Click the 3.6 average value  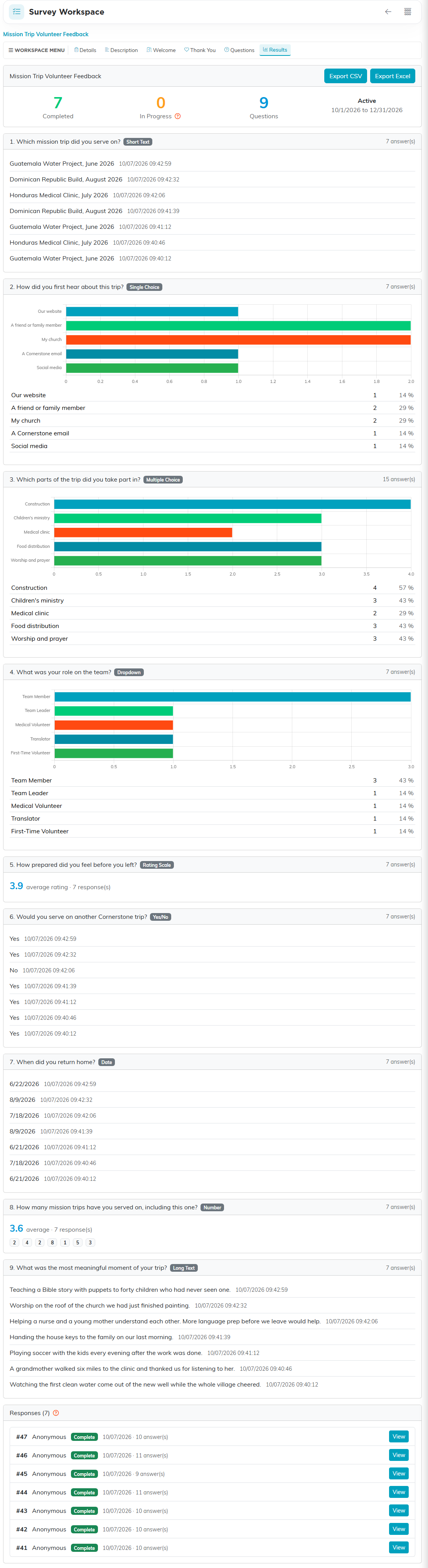pyautogui.click(x=17, y=1228)
